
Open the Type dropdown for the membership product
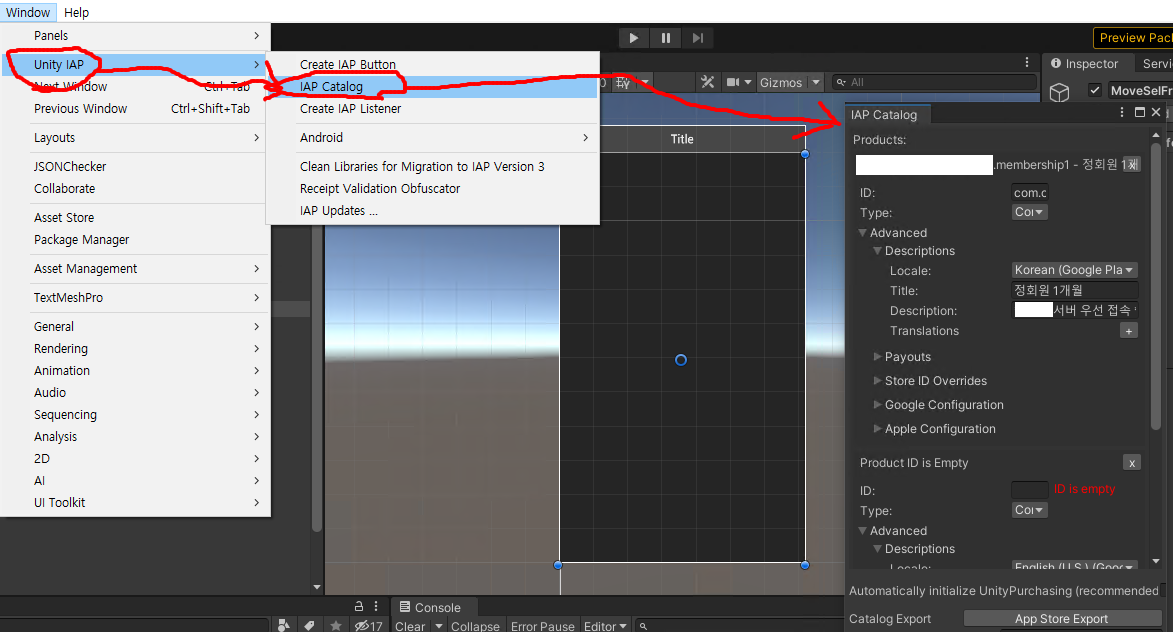coord(1029,212)
